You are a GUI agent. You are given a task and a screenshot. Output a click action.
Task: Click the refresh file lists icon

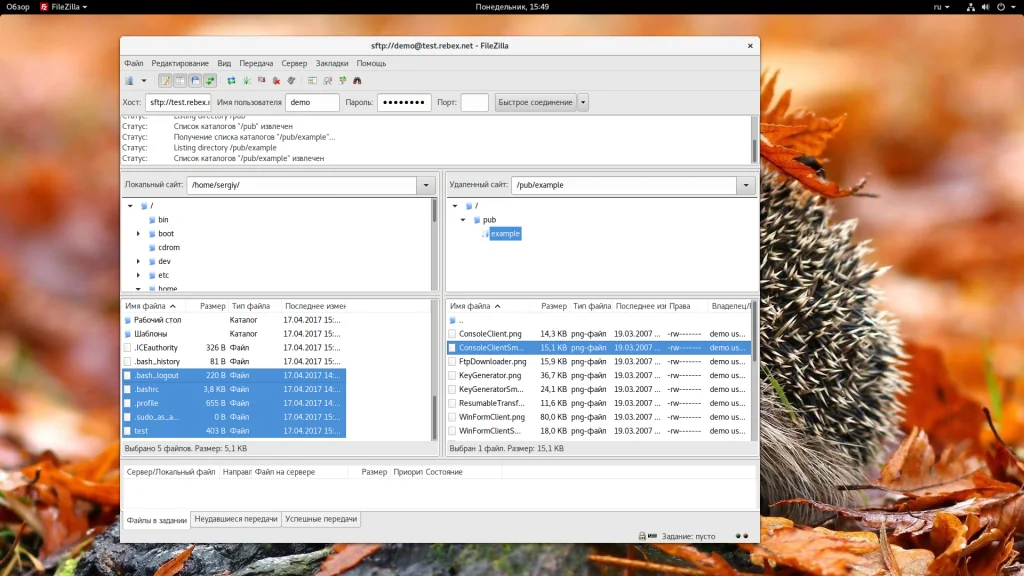[x=232, y=80]
